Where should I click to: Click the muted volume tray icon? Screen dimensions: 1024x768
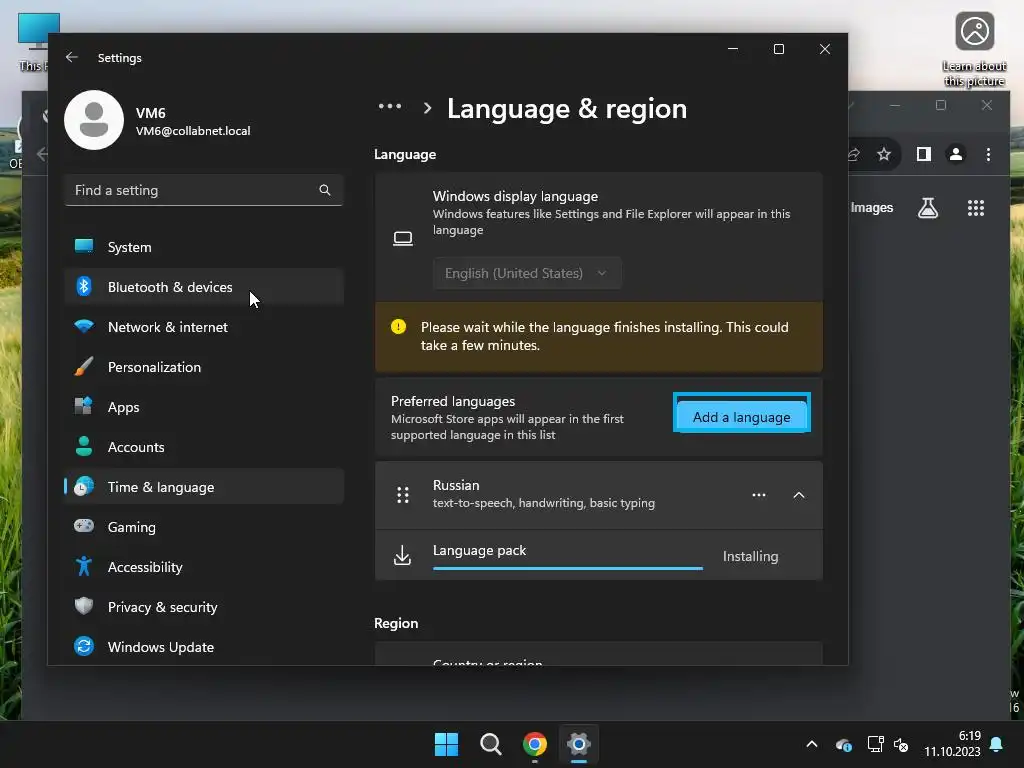(x=901, y=744)
